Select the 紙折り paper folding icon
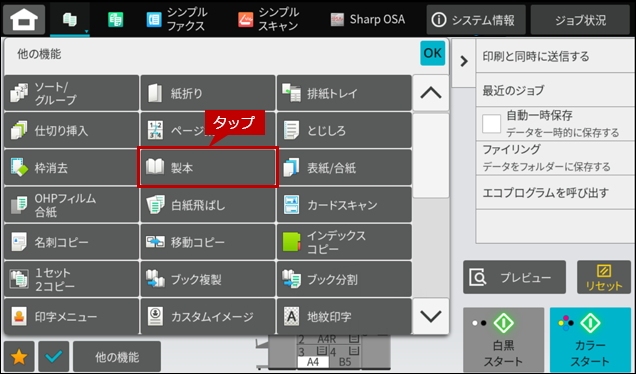Image resolution: width=636 pixels, height=374 pixels. point(155,93)
